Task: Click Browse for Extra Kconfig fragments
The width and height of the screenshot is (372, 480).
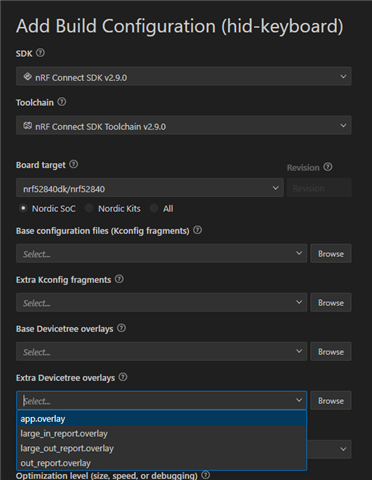Action: pyautogui.click(x=331, y=303)
